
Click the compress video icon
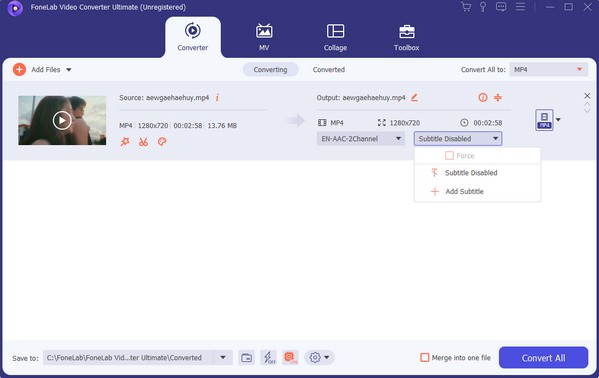click(x=498, y=97)
